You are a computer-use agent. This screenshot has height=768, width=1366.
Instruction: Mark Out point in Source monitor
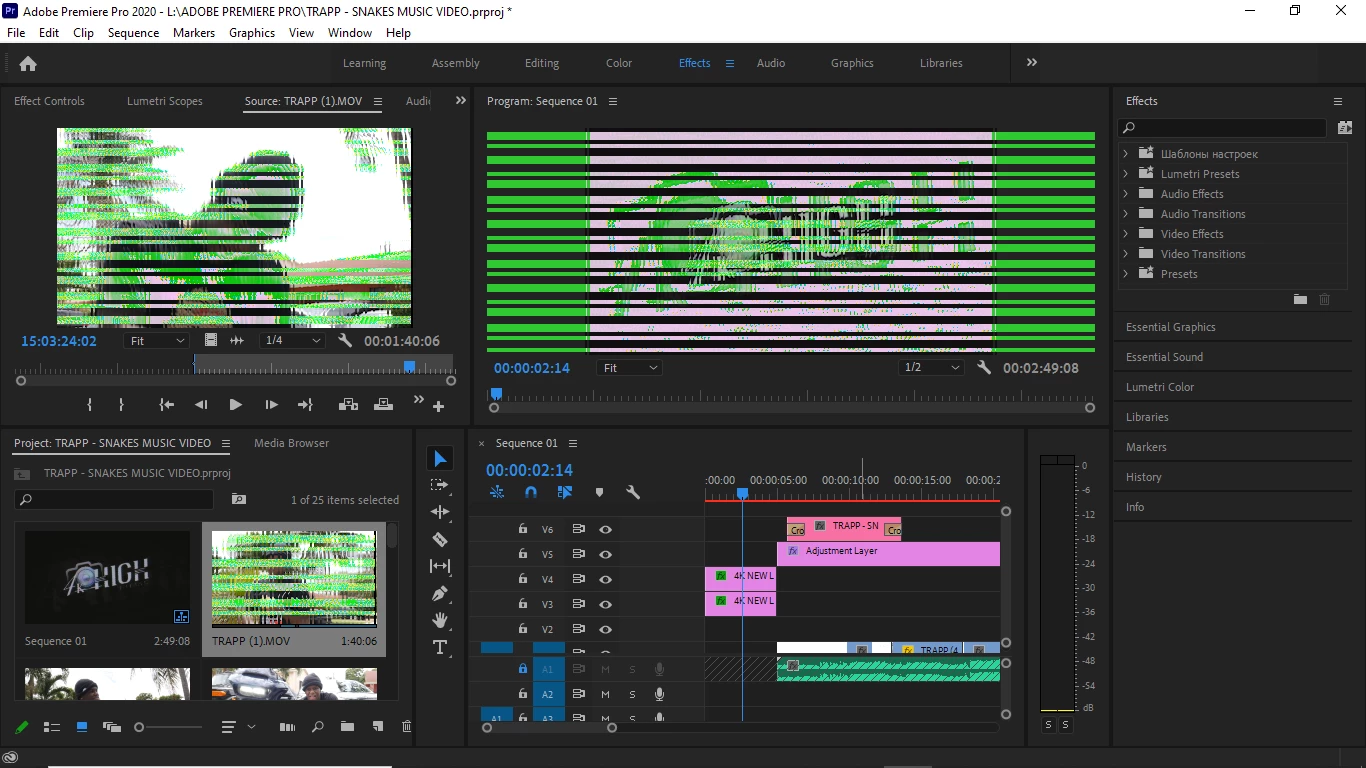click(122, 405)
